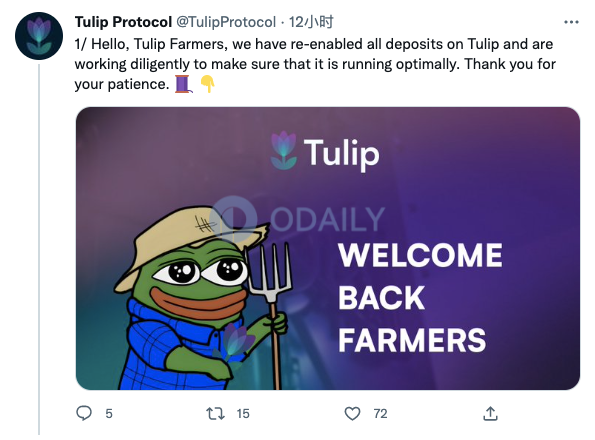
Task: Click the retweet arrows icon
Action: coord(215,413)
